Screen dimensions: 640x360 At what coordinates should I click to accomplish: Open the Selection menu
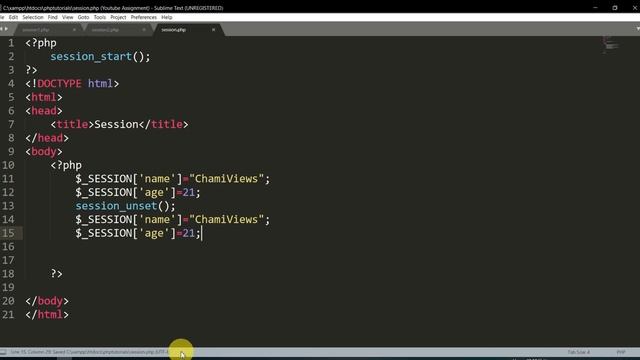(33, 17)
